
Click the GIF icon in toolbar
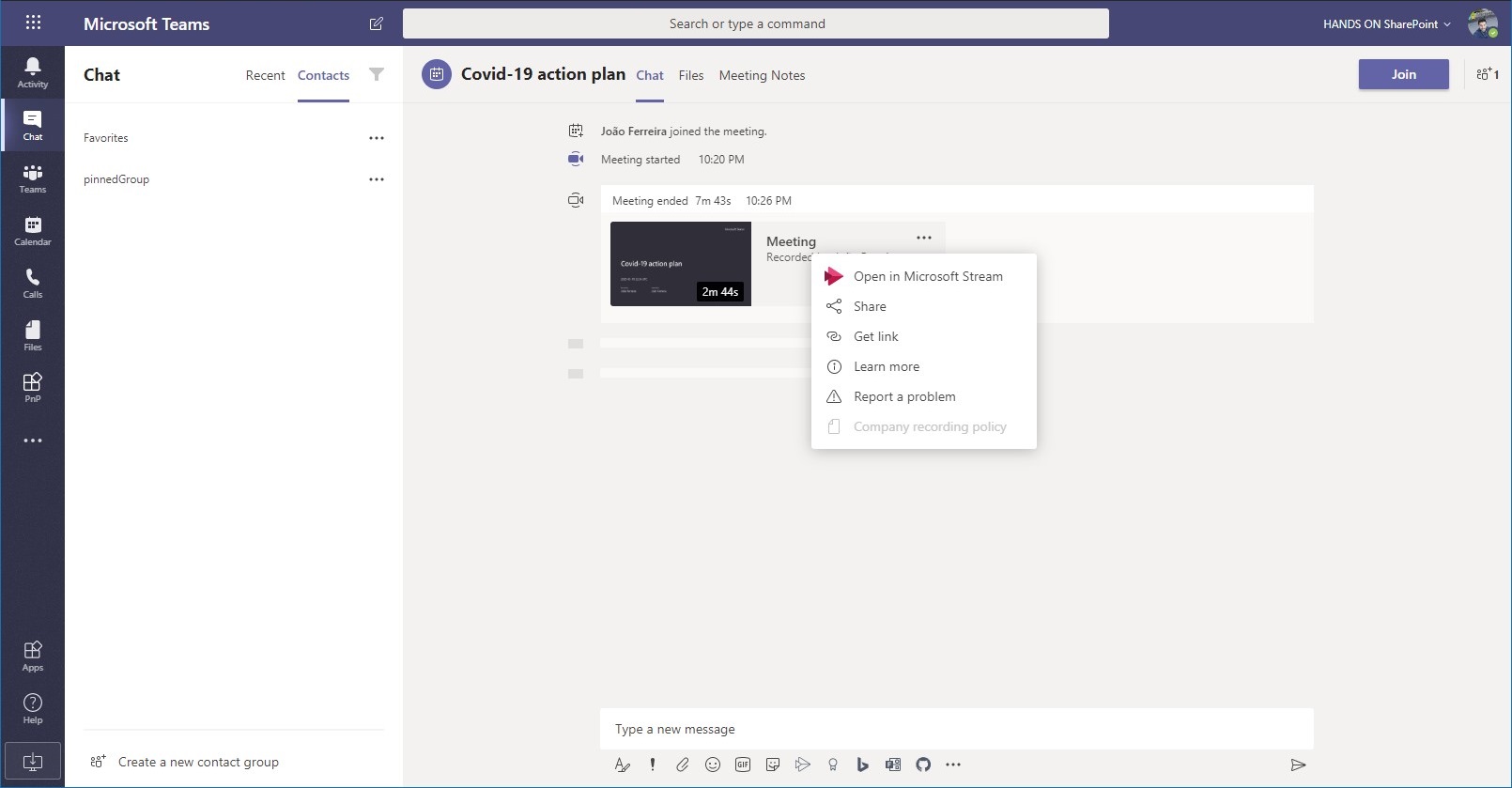743,765
